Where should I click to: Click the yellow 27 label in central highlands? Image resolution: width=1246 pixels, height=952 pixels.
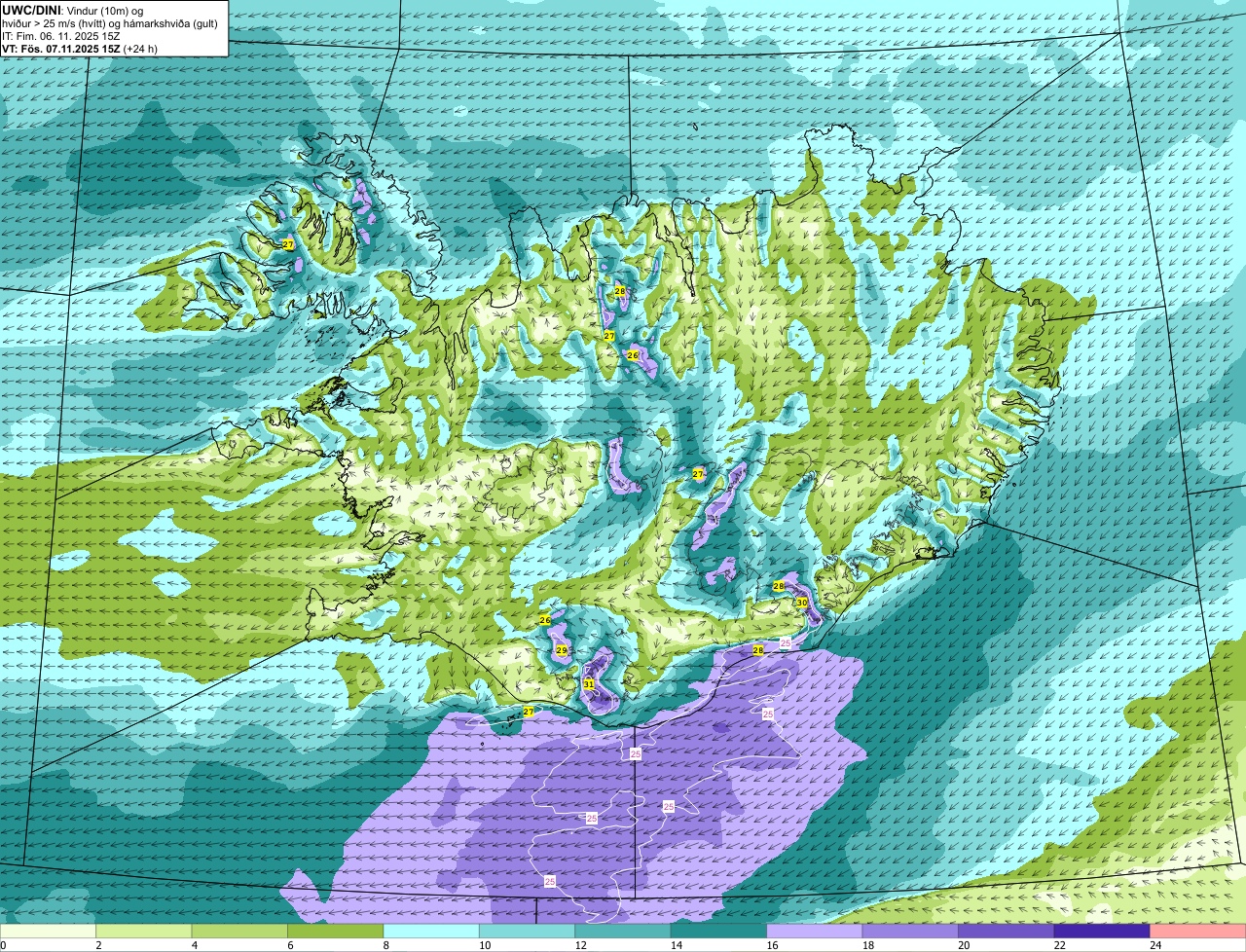coord(698,474)
